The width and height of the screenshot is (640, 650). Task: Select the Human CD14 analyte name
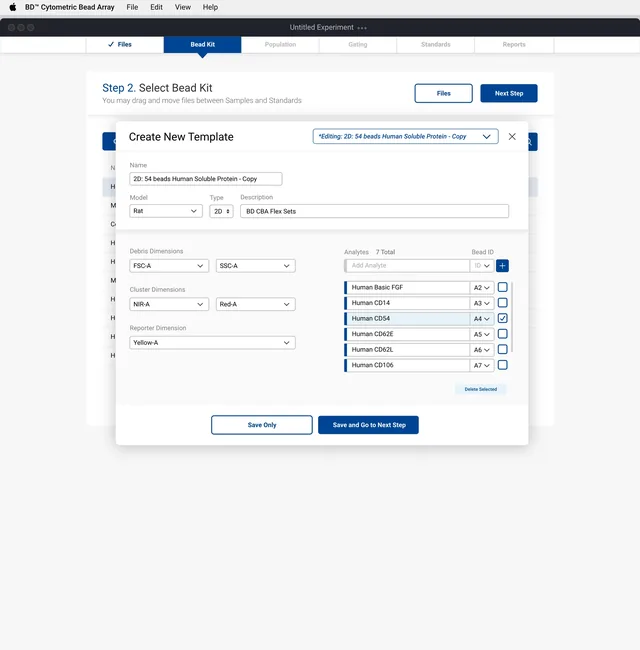point(371,303)
